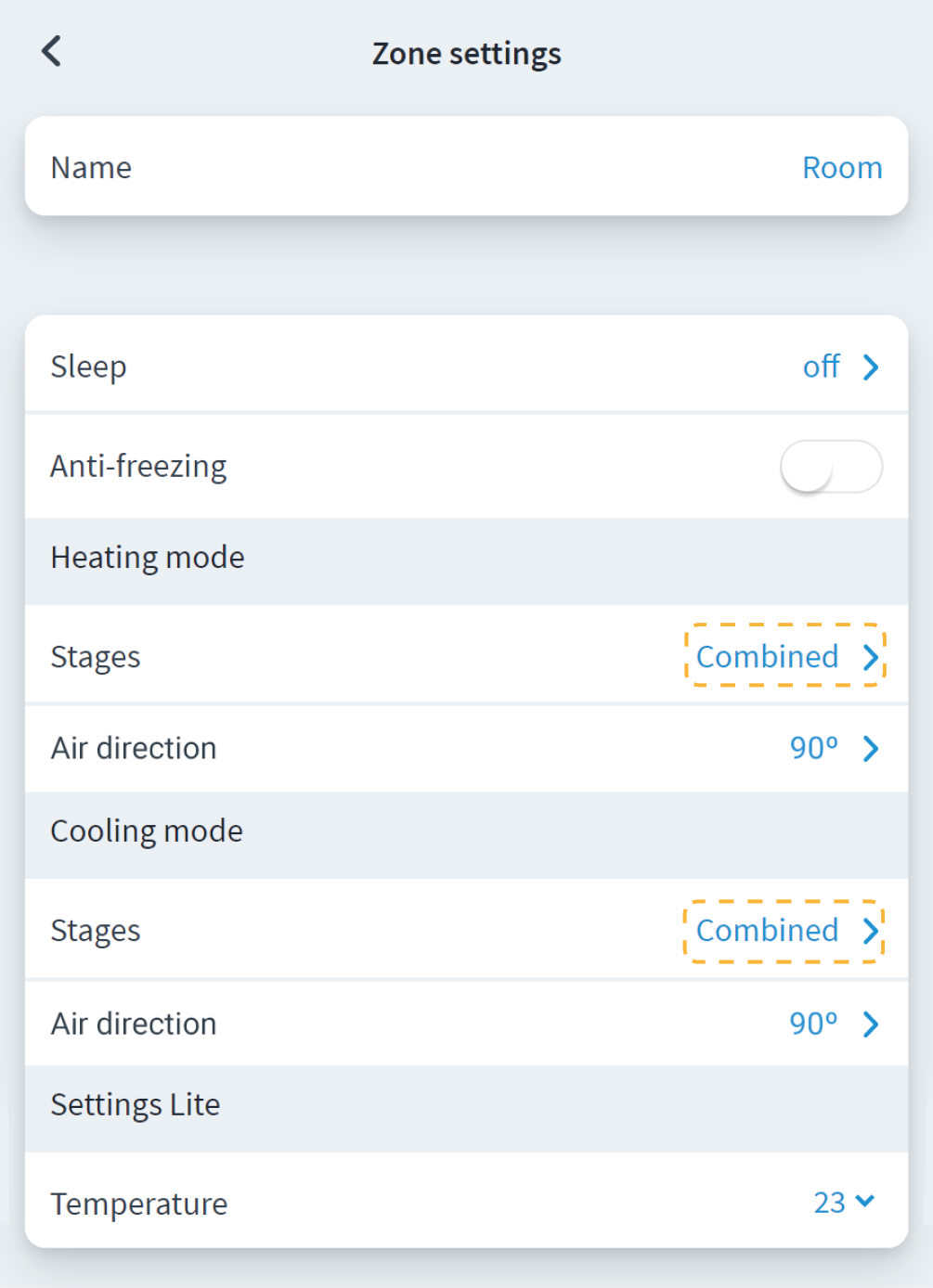Toggle the Anti-freezing switch
The height and width of the screenshot is (1288, 933).
pos(830,466)
